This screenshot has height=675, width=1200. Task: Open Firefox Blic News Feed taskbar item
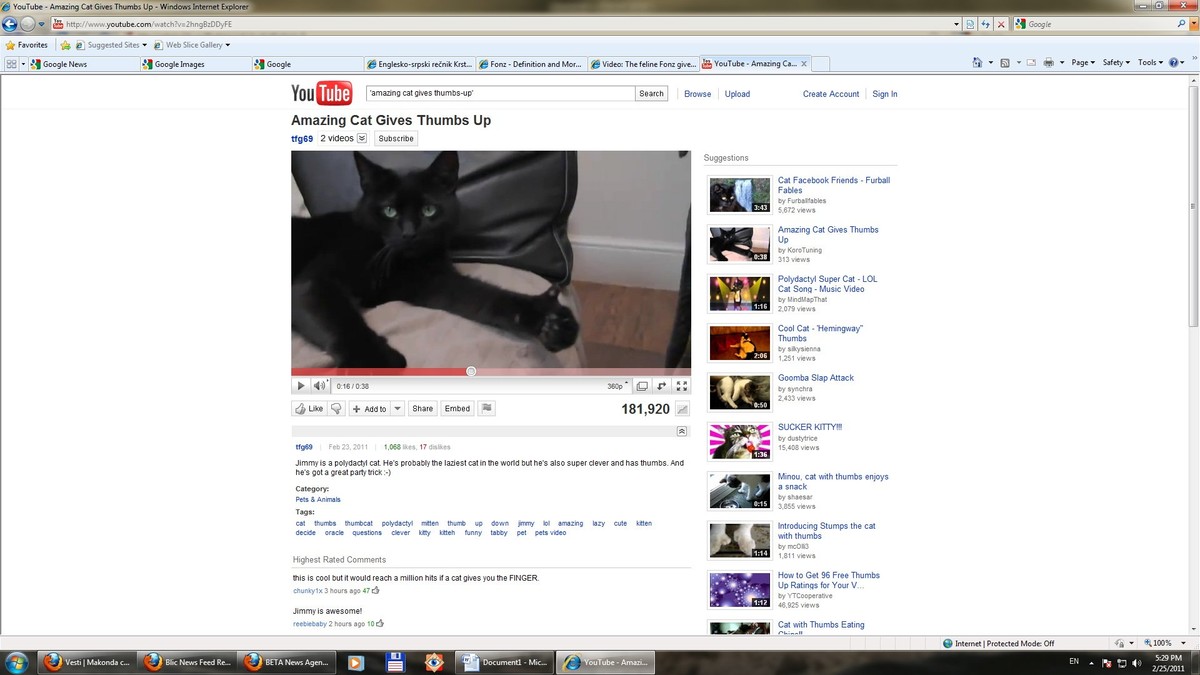pos(187,662)
